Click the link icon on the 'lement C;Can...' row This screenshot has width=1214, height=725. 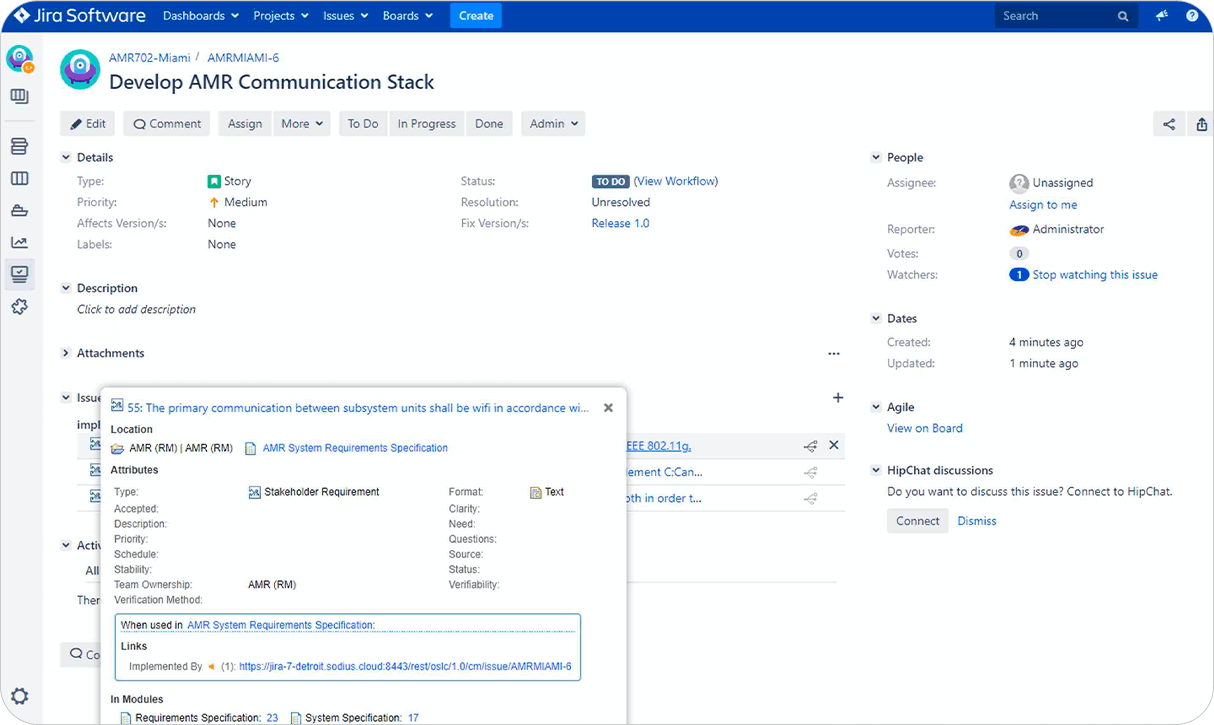[x=811, y=472]
